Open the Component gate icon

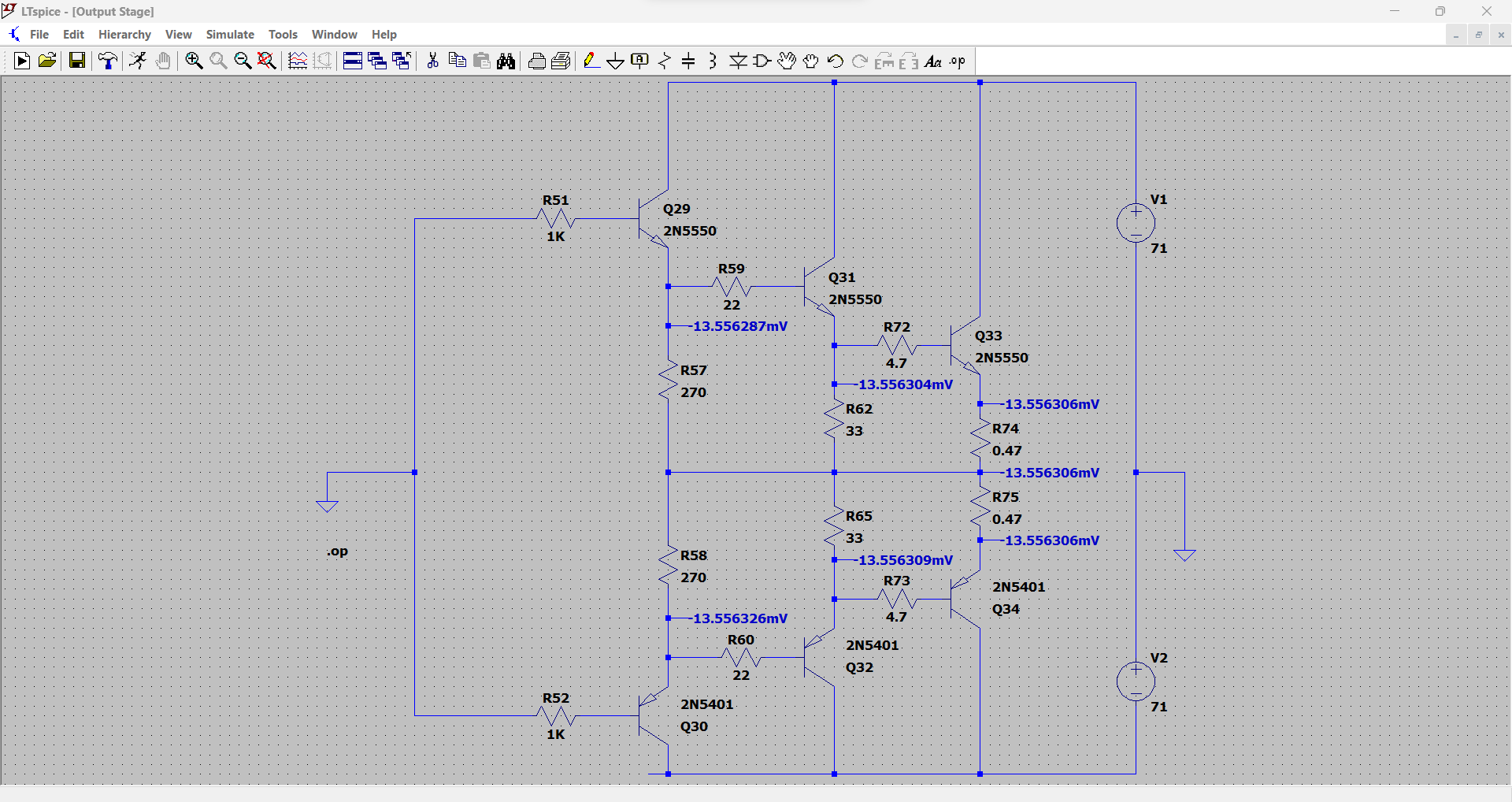(762, 61)
